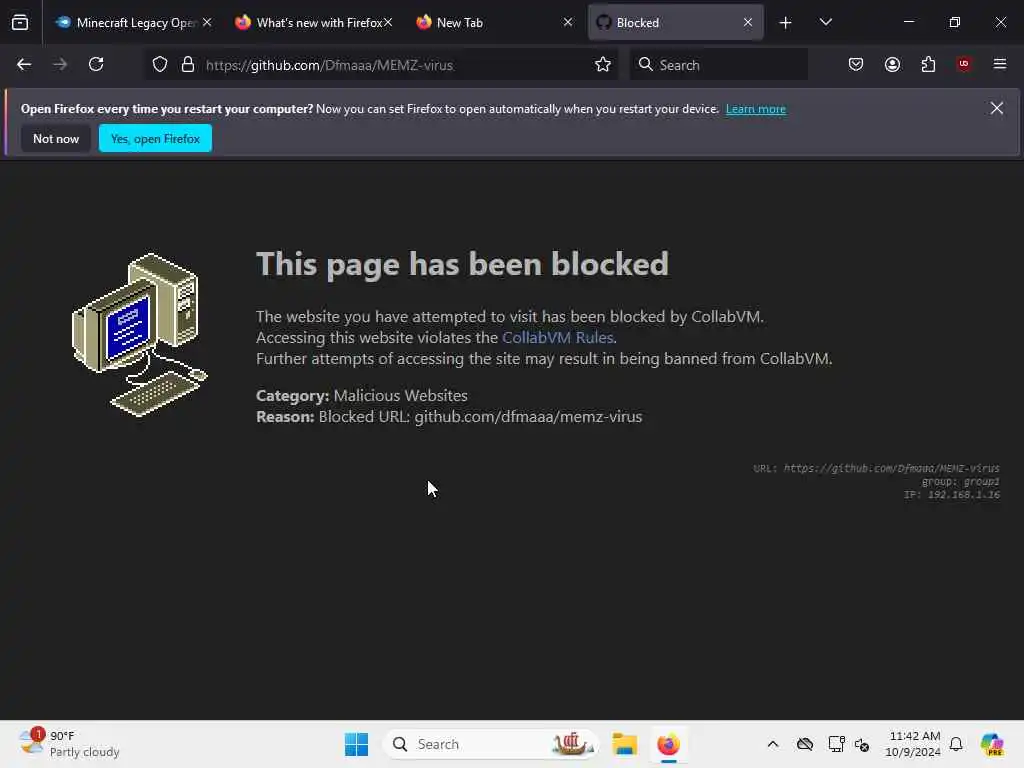The width and height of the screenshot is (1024, 768).
Task: Switch to the What's new with Firefox tab
Action: [314, 23]
